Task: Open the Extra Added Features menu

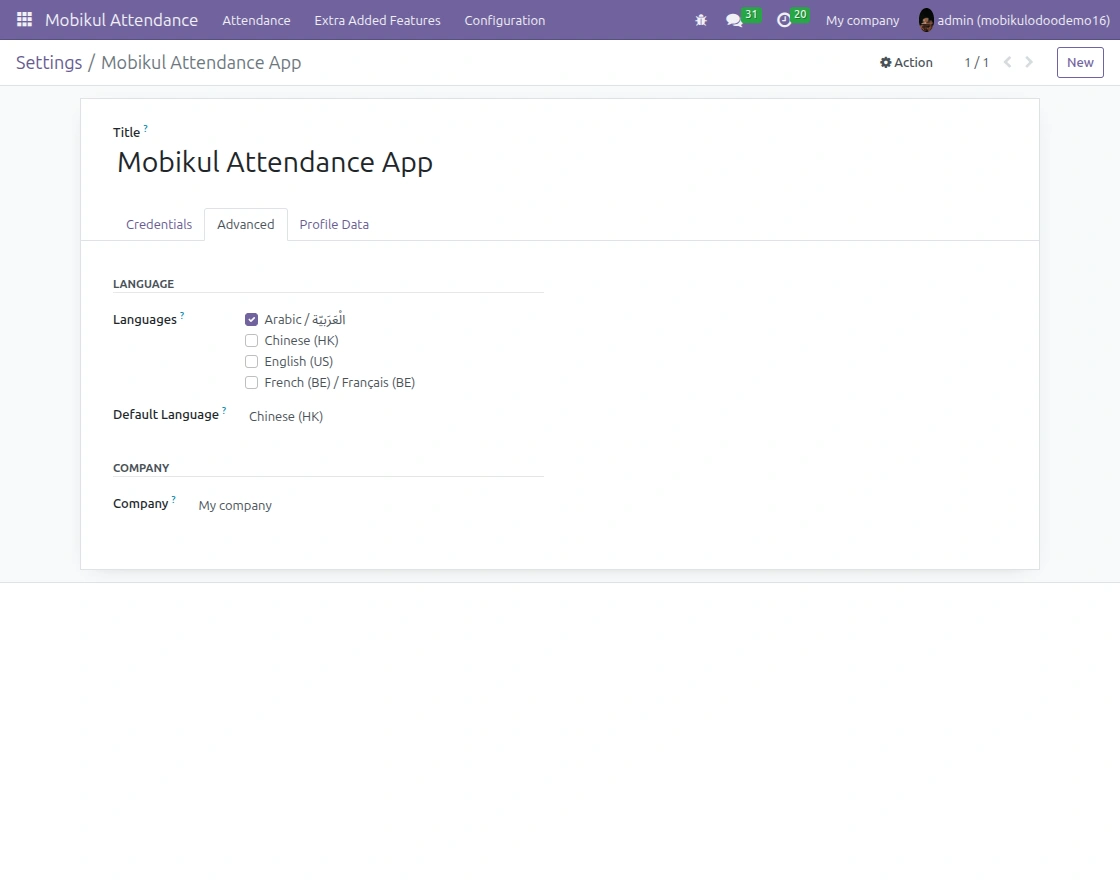Action: (377, 20)
